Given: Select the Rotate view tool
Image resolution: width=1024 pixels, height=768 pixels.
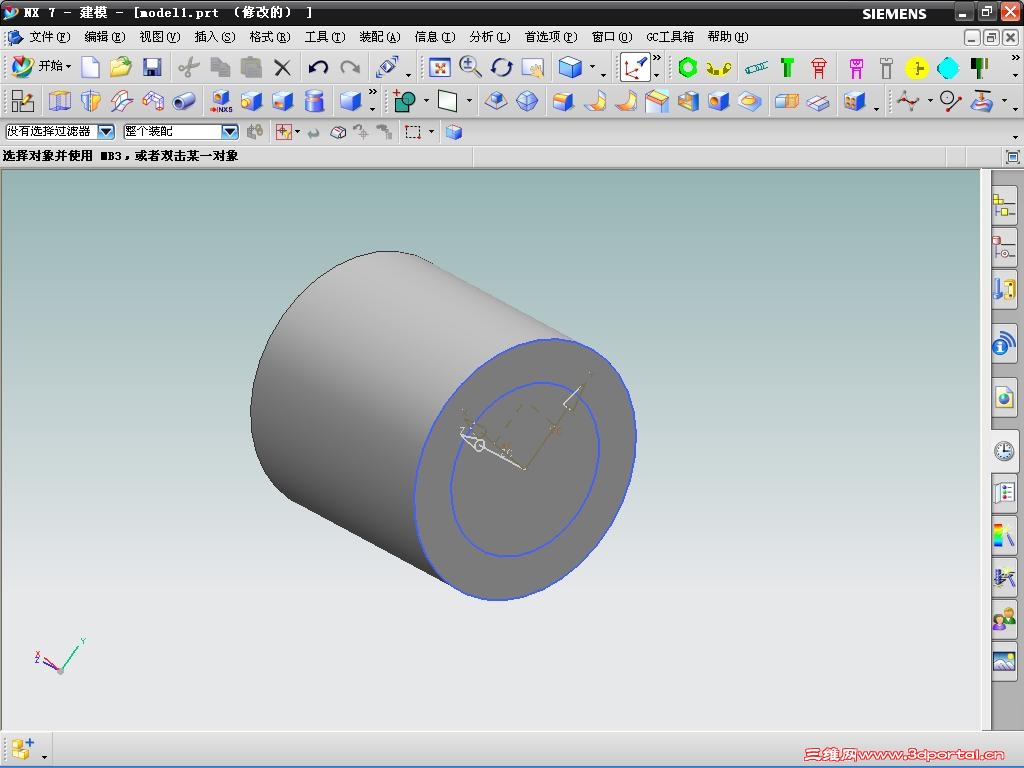Looking at the screenshot, I should (501, 68).
